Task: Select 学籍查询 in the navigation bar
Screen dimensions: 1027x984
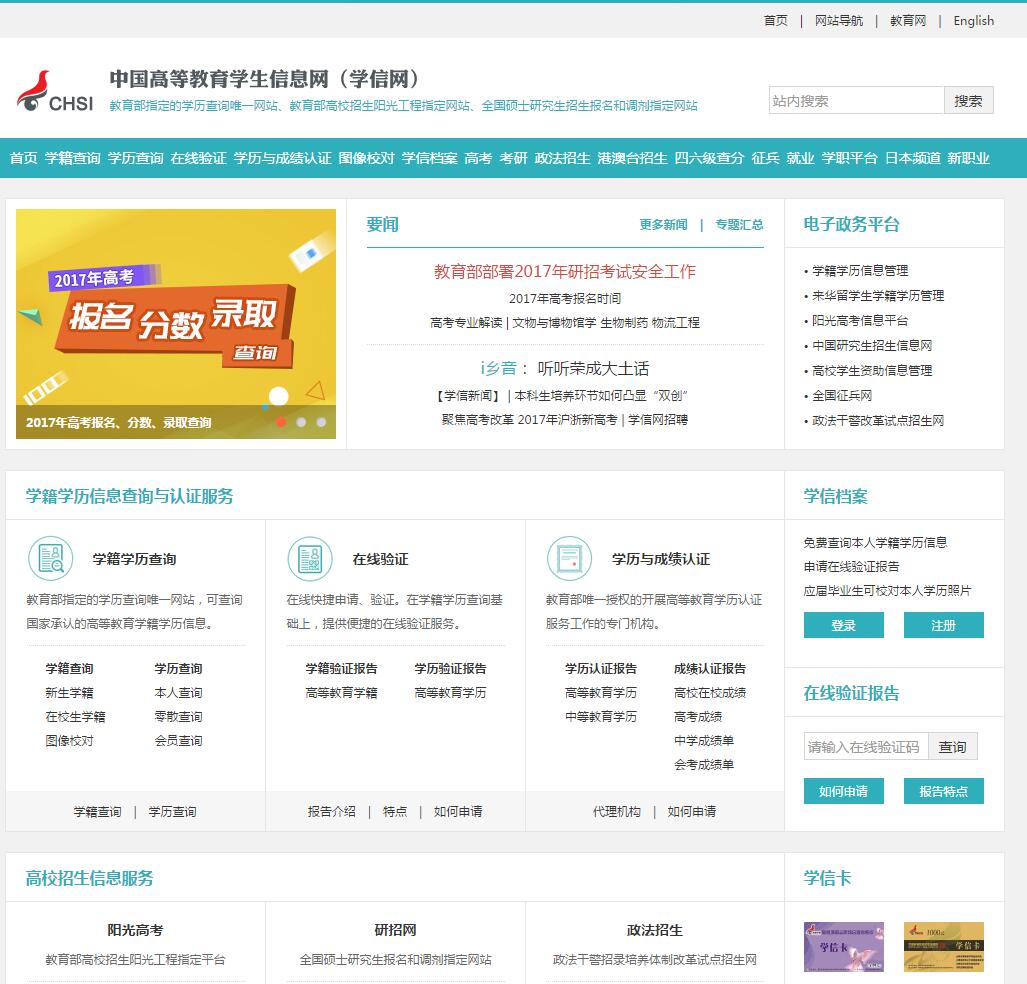Action: (x=73, y=158)
